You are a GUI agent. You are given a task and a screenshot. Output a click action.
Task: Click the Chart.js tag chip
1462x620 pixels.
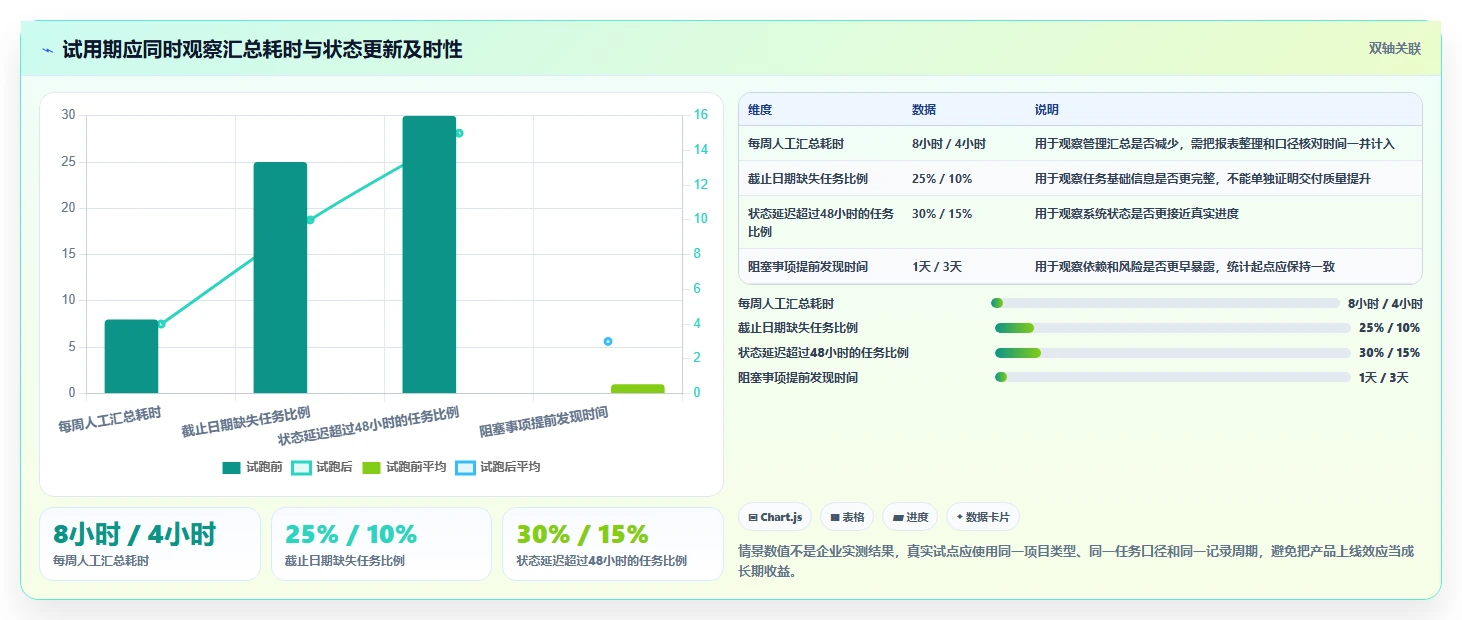775,517
